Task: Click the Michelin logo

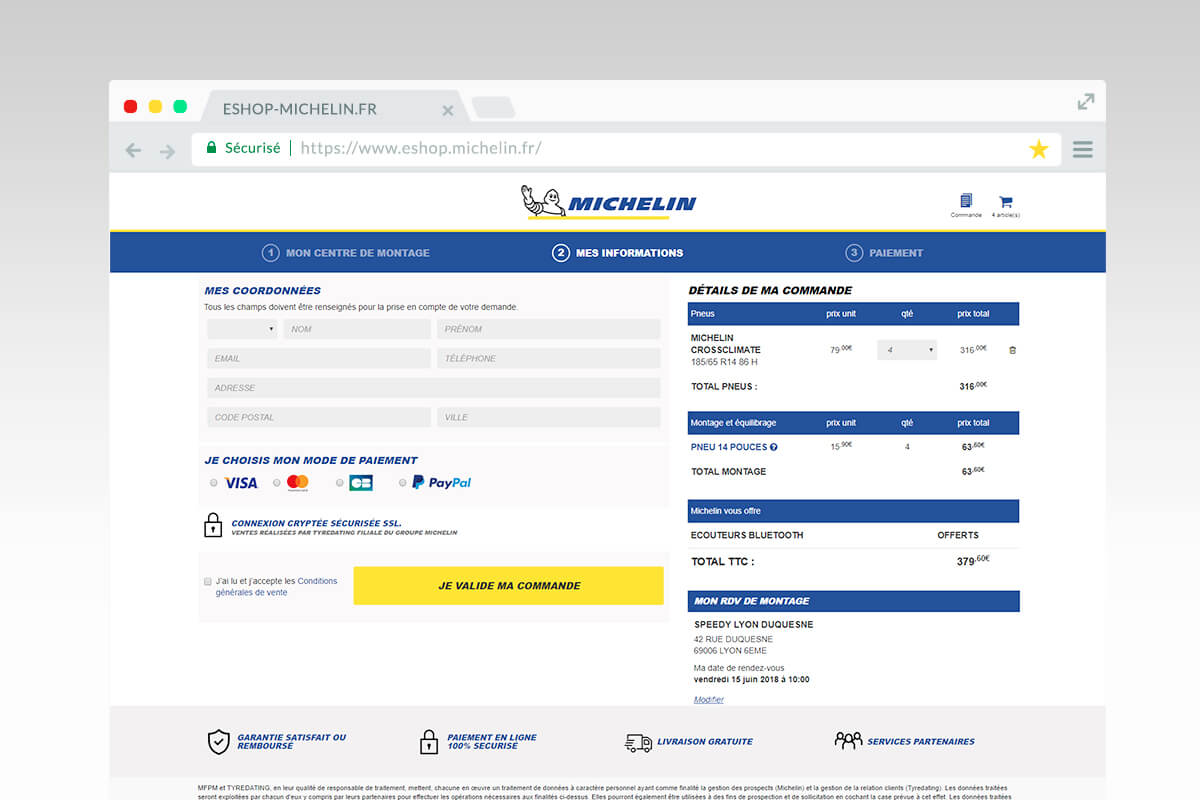Action: 608,202
